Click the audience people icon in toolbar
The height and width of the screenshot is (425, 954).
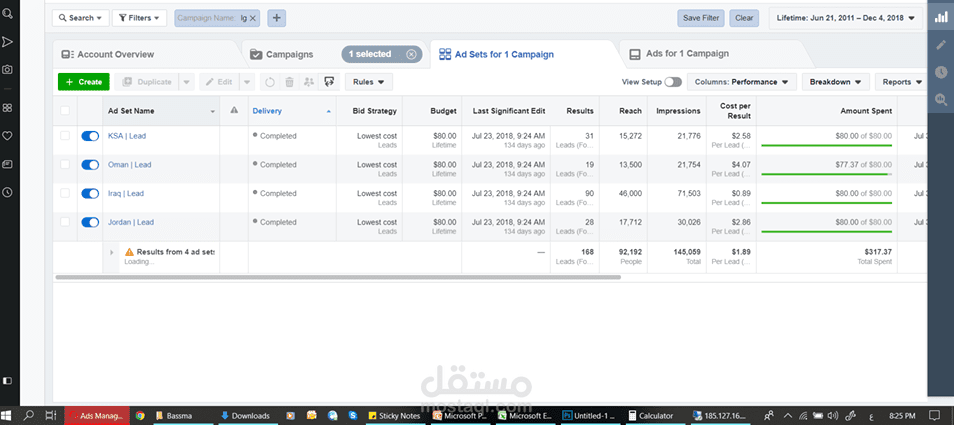309,82
